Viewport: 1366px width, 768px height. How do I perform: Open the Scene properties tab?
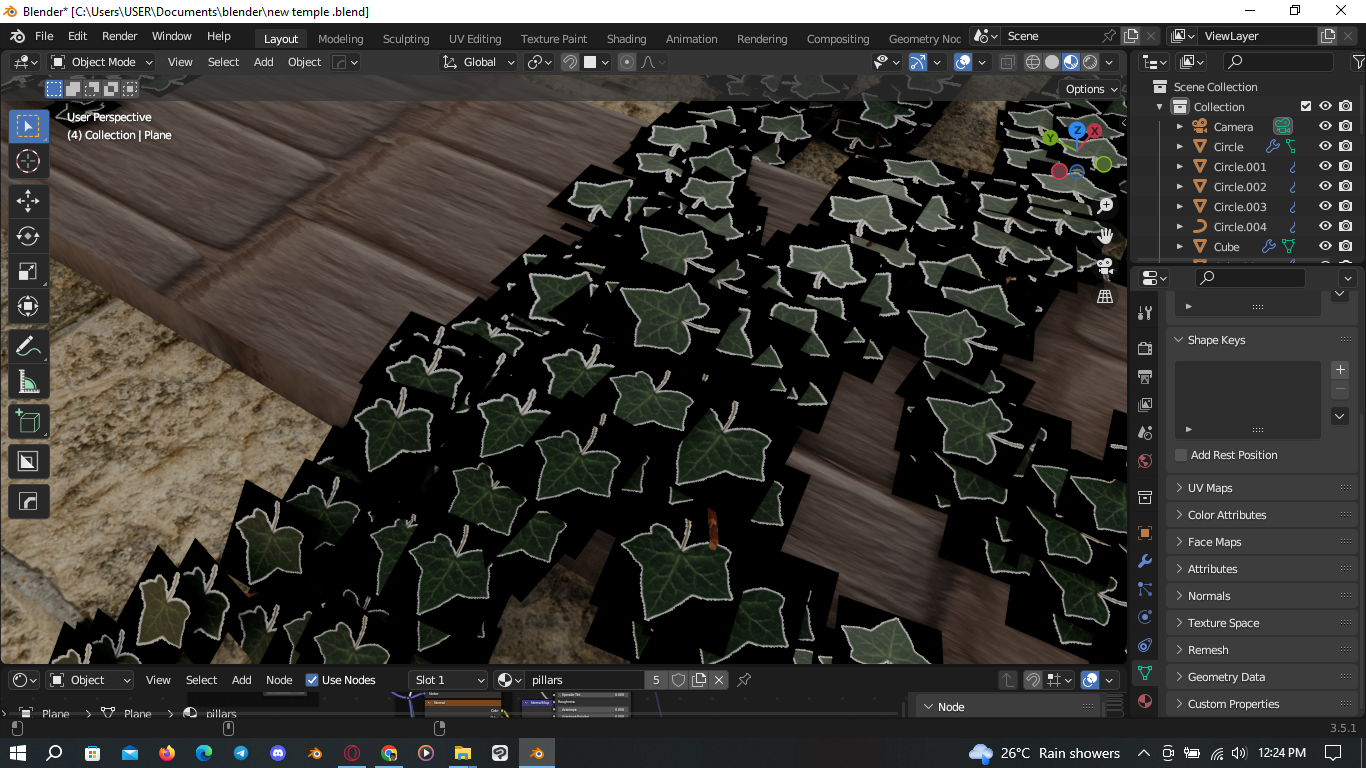[x=1145, y=433]
